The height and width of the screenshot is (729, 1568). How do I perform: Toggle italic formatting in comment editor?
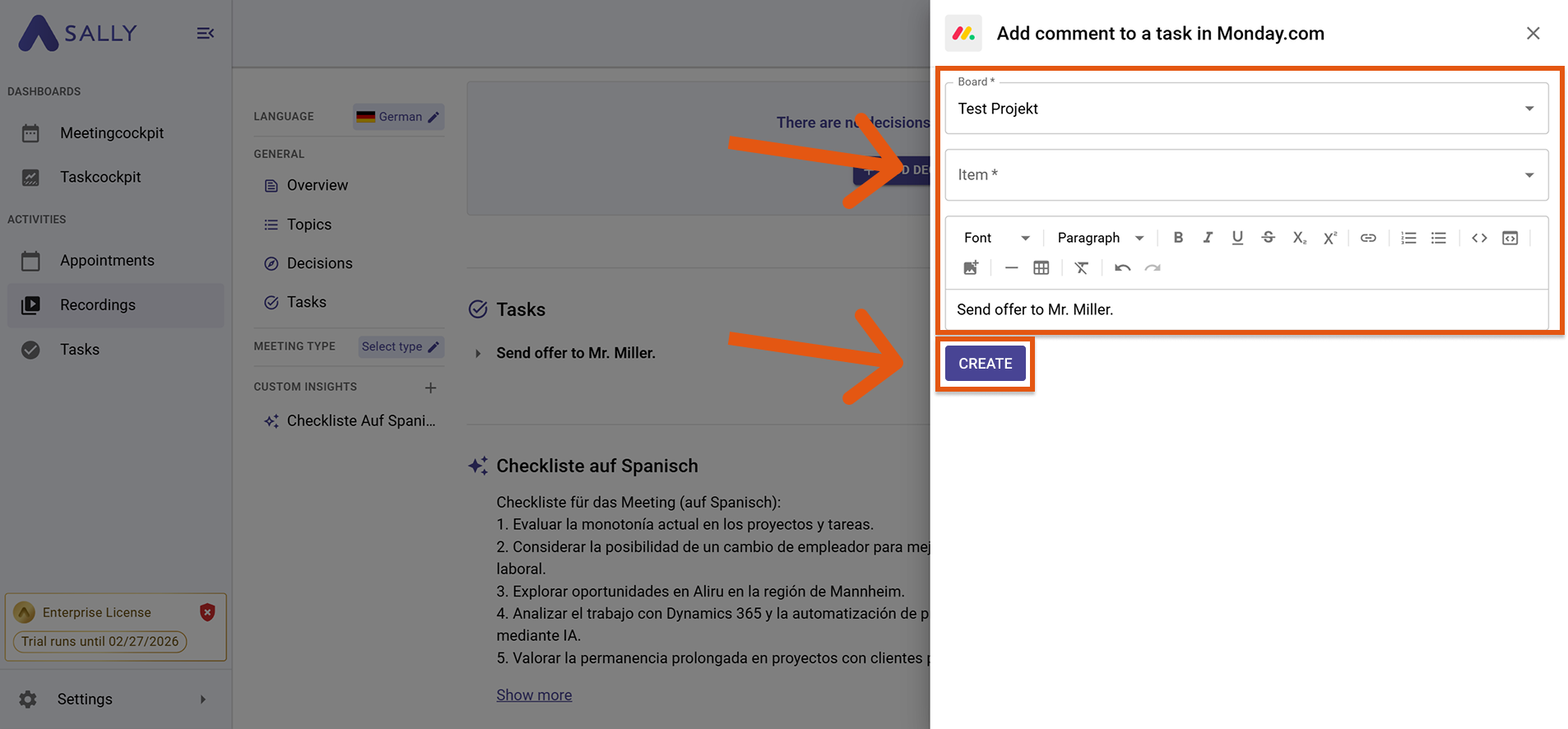(1208, 238)
